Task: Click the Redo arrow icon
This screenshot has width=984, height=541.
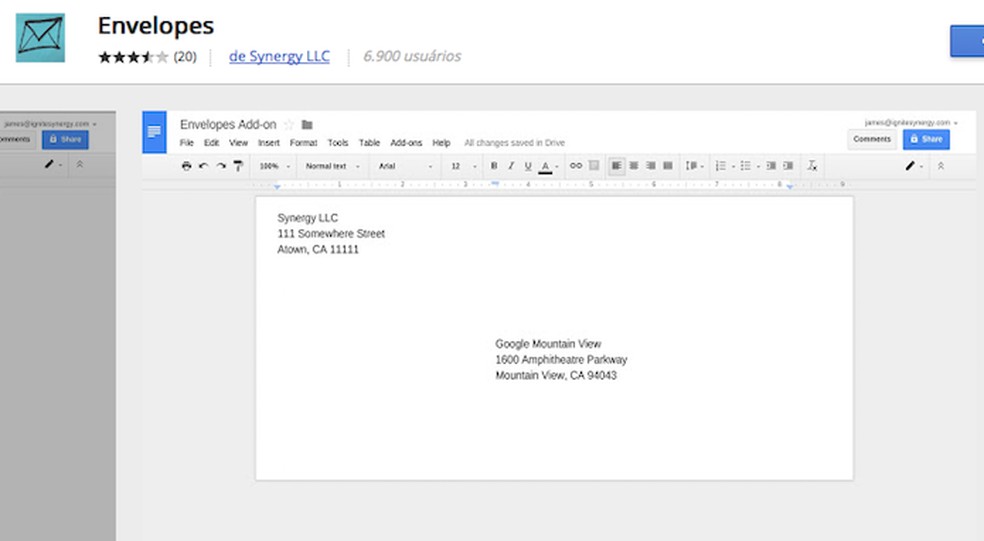Action: click(221, 166)
